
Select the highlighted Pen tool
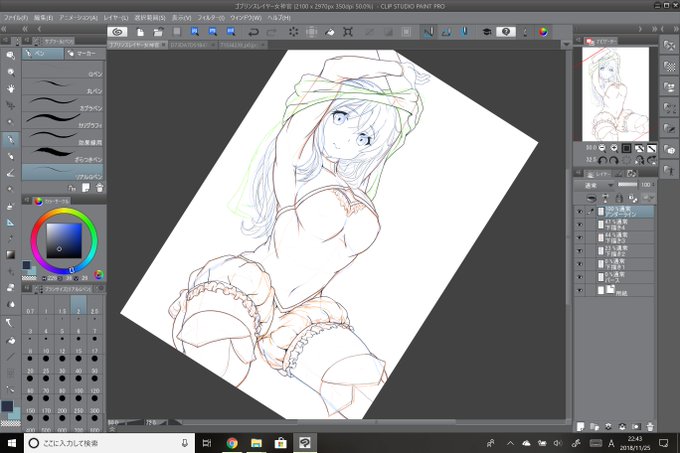pyautogui.click(x=10, y=139)
